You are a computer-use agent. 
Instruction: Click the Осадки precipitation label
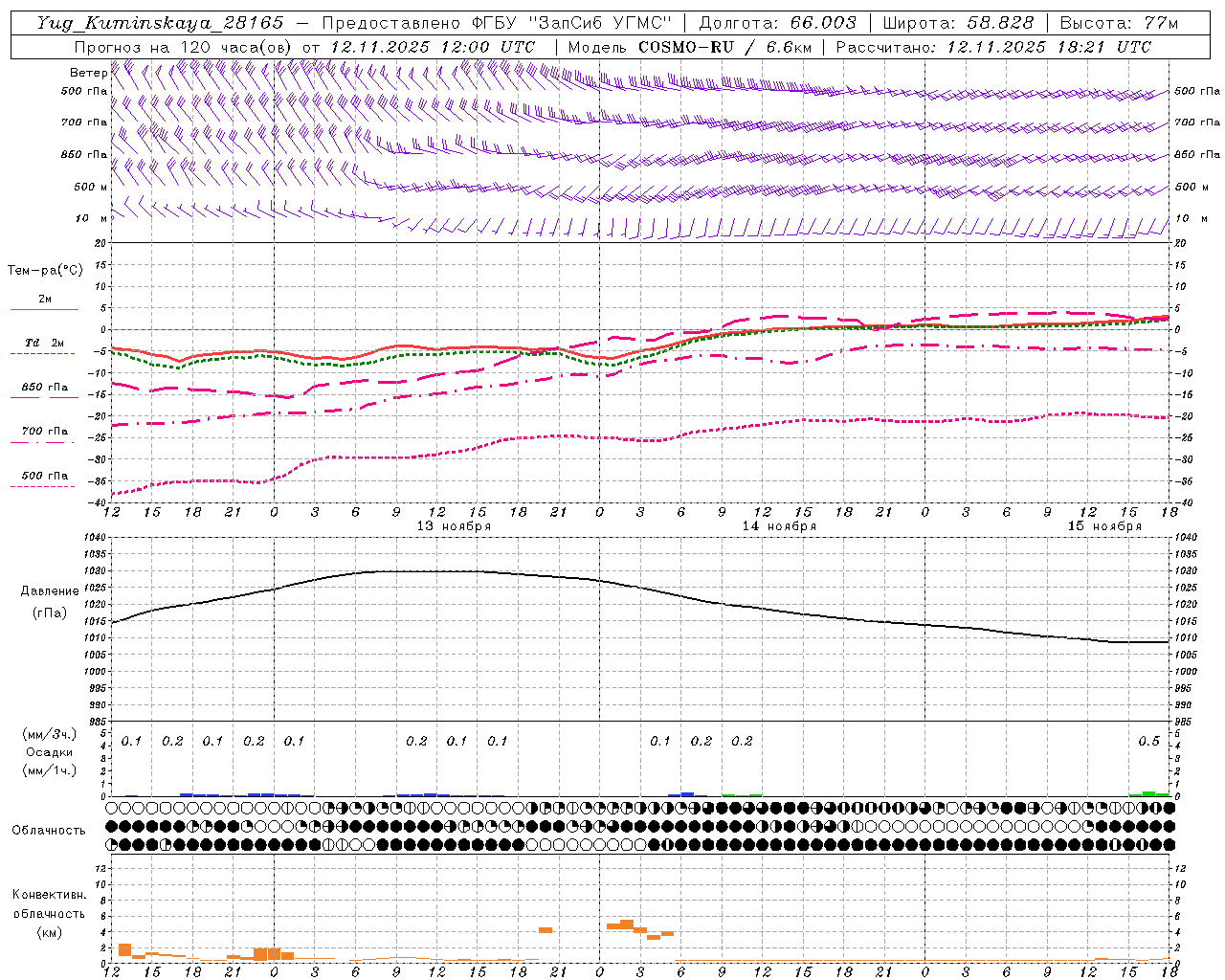pos(50,752)
